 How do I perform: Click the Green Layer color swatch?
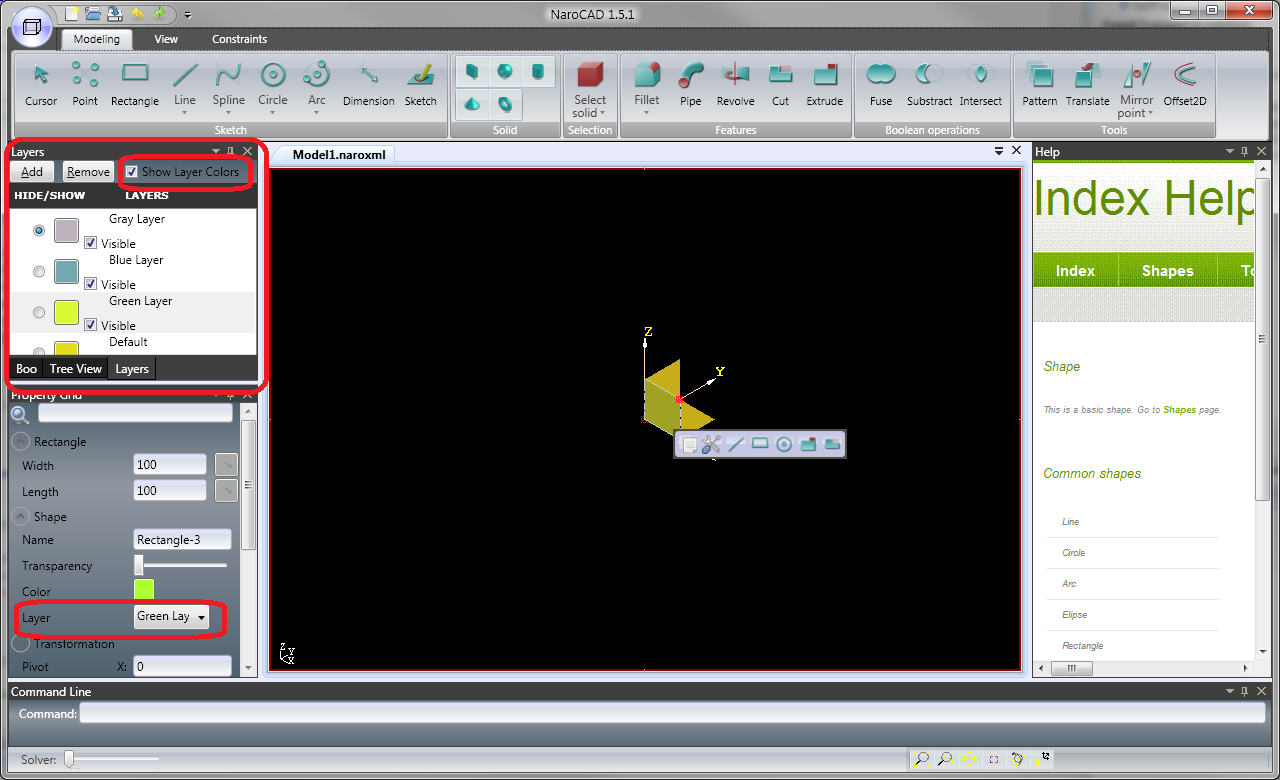[66, 313]
